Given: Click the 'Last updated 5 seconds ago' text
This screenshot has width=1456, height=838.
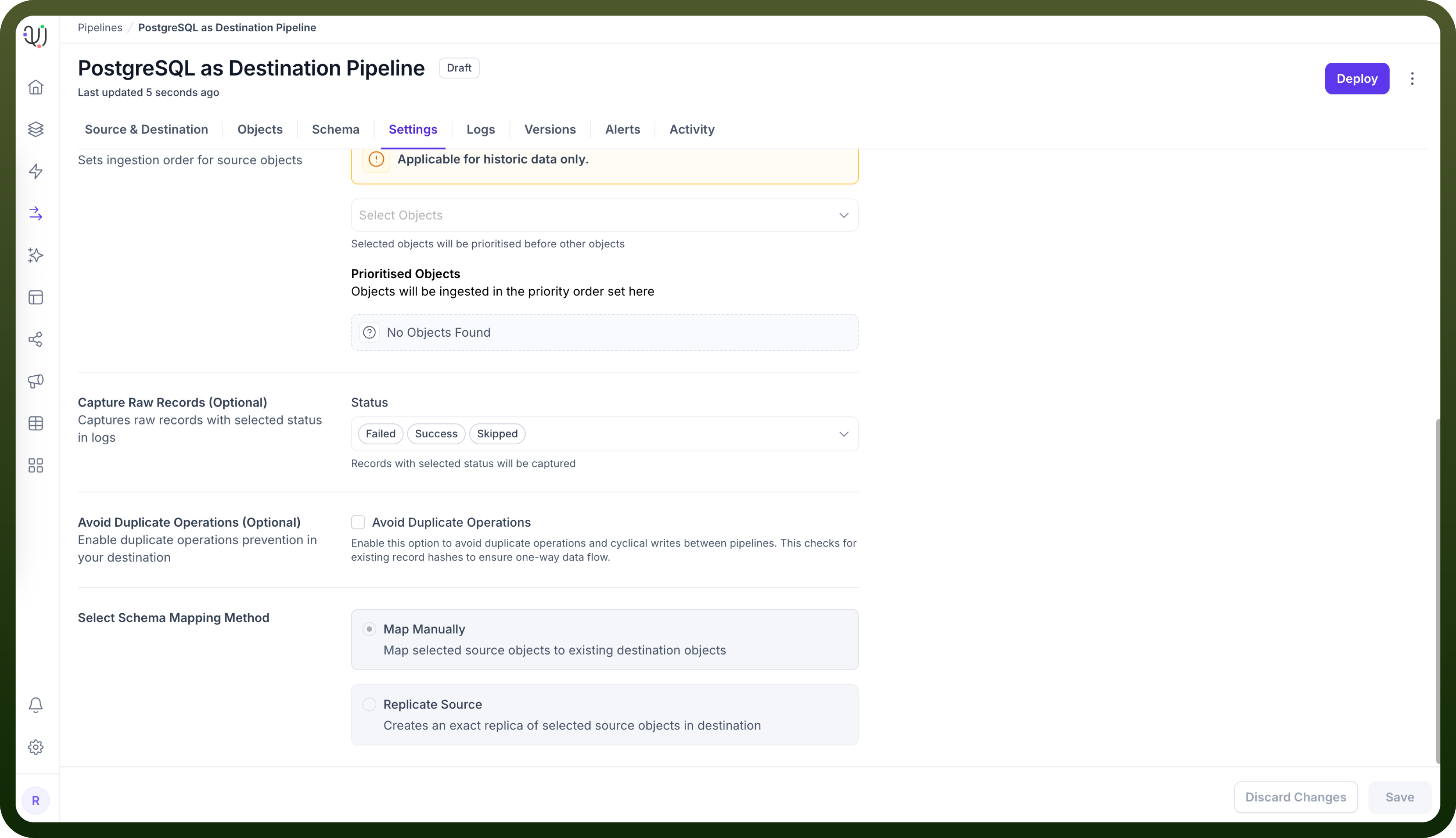Looking at the screenshot, I should pyautogui.click(x=149, y=92).
